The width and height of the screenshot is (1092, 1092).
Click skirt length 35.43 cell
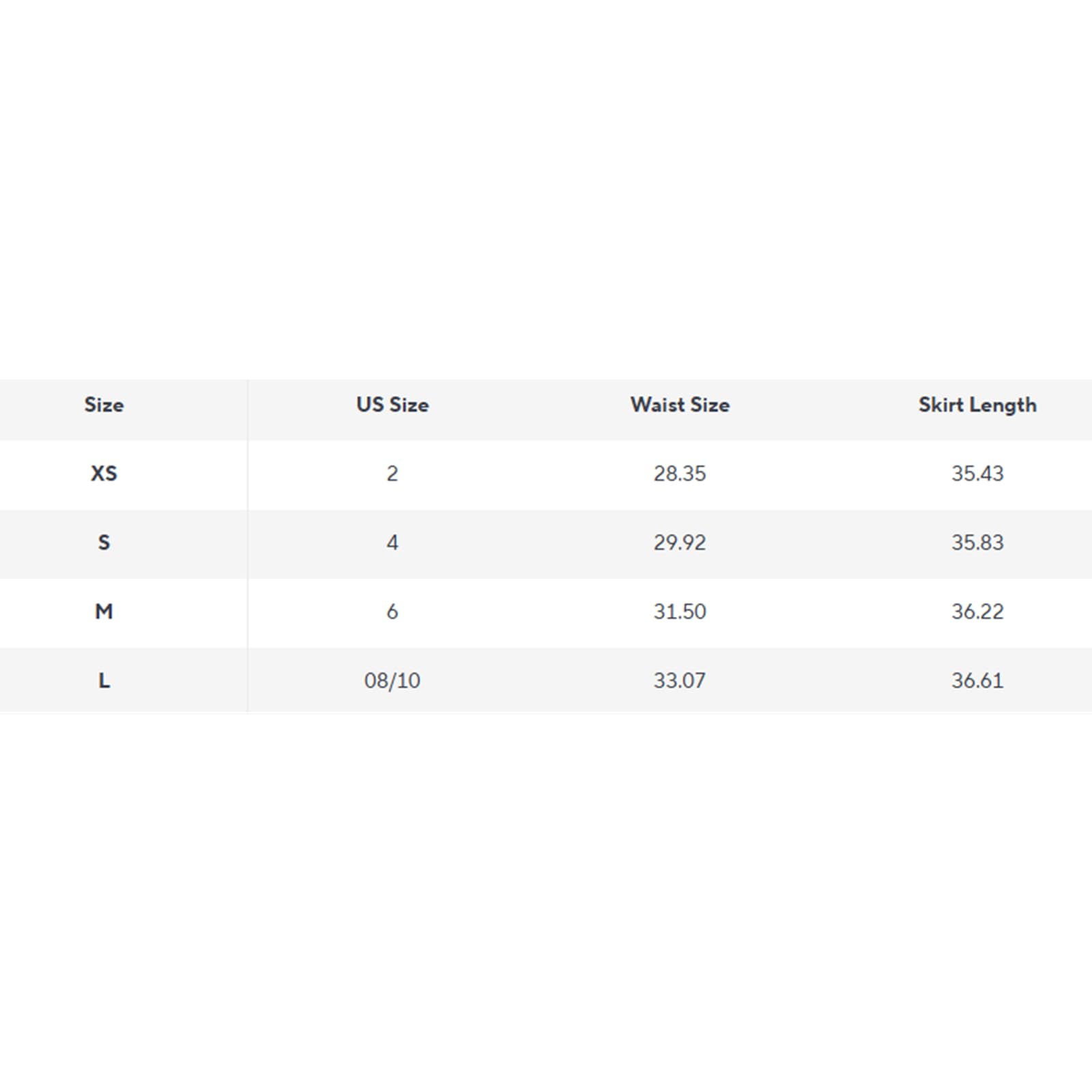[x=977, y=474]
